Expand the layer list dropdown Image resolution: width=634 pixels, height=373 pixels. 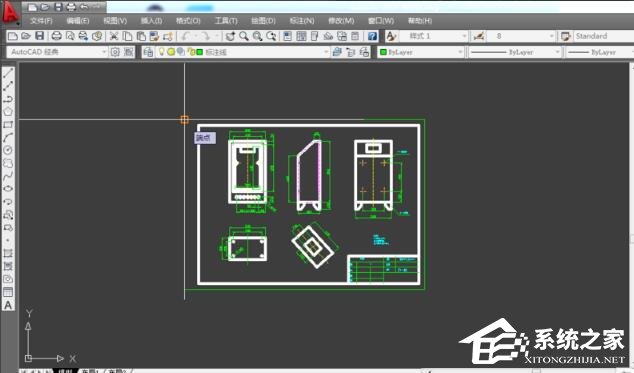point(326,52)
